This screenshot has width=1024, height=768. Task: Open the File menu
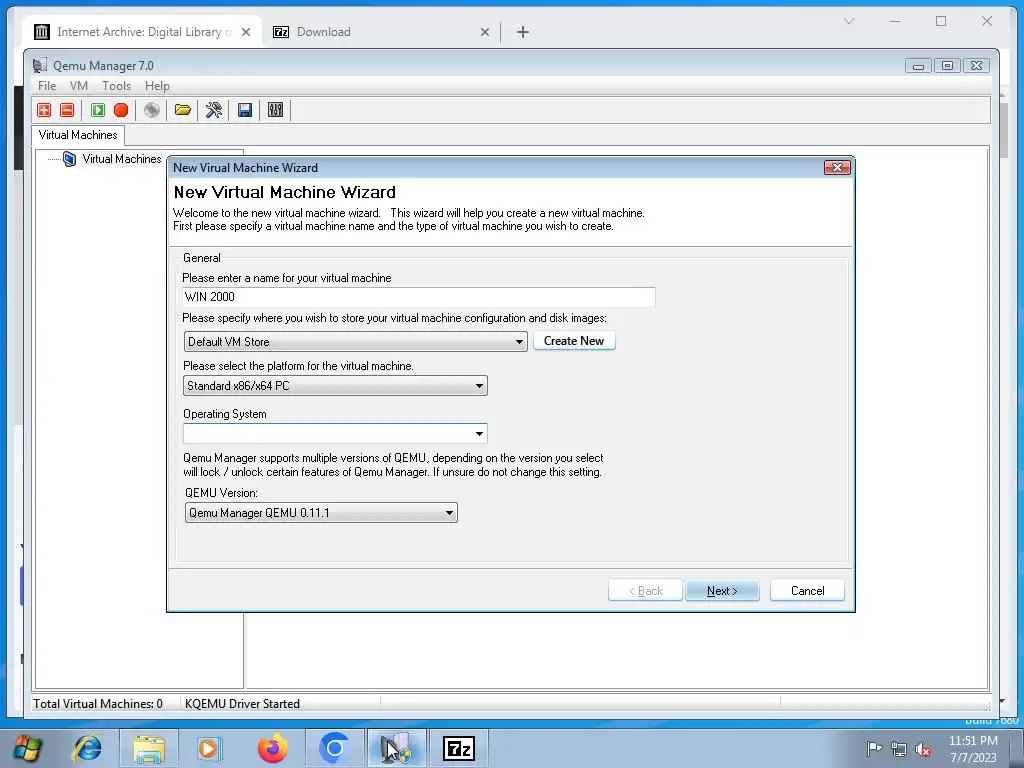(46, 86)
